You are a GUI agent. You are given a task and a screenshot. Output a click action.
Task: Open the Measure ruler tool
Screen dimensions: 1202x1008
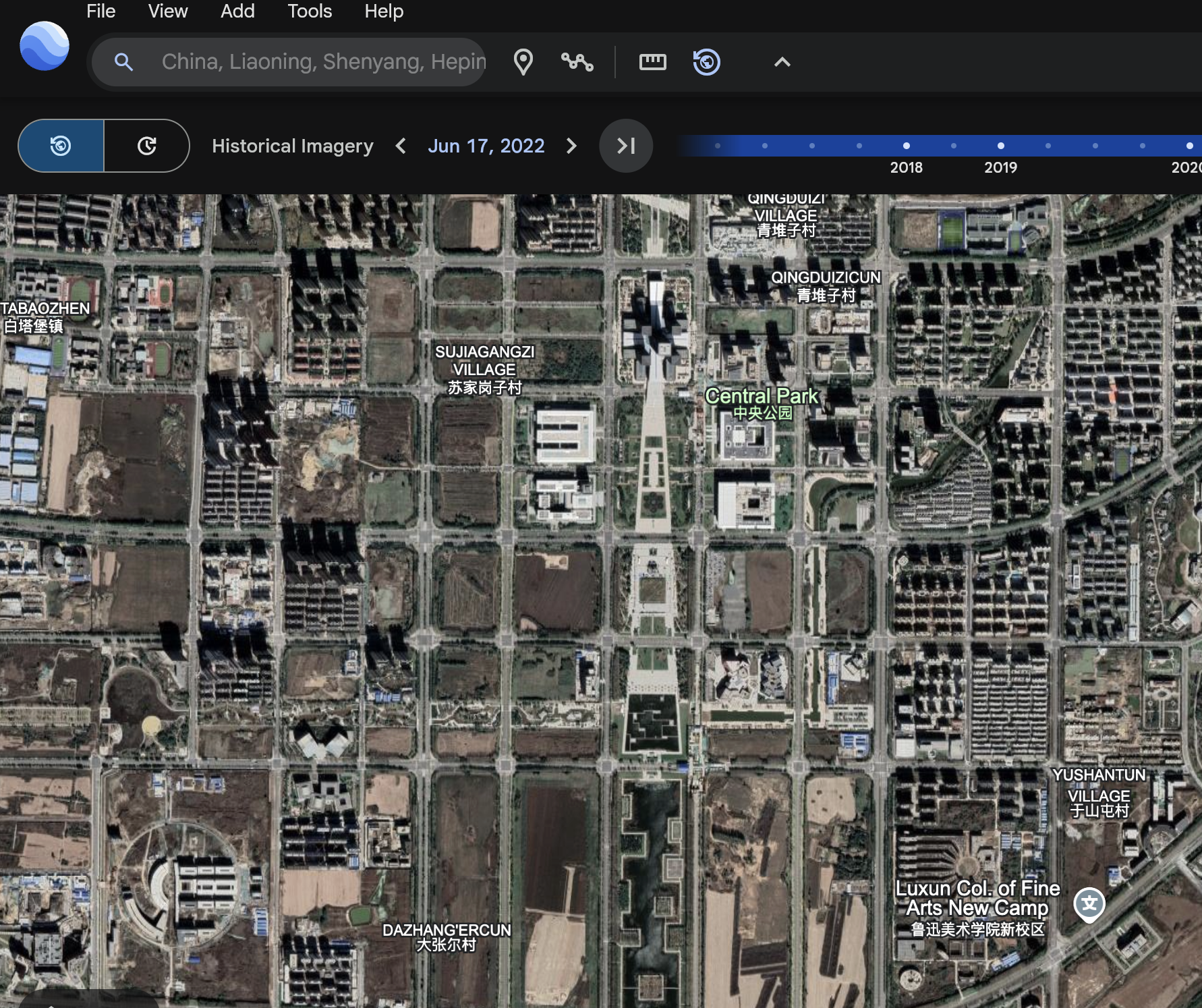pyautogui.click(x=652, y=62)
